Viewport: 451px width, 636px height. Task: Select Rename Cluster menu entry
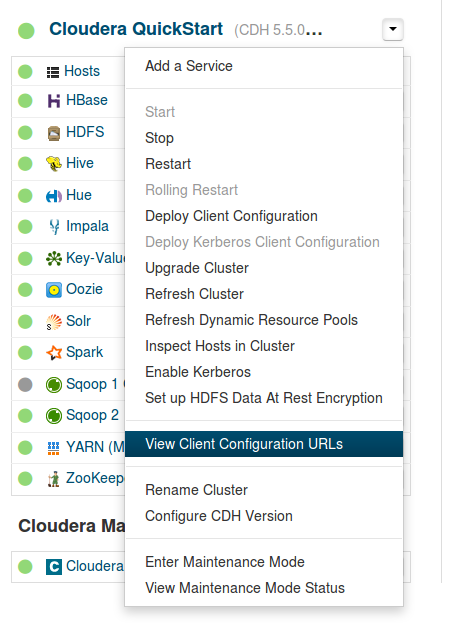click(x=196, y=490)
